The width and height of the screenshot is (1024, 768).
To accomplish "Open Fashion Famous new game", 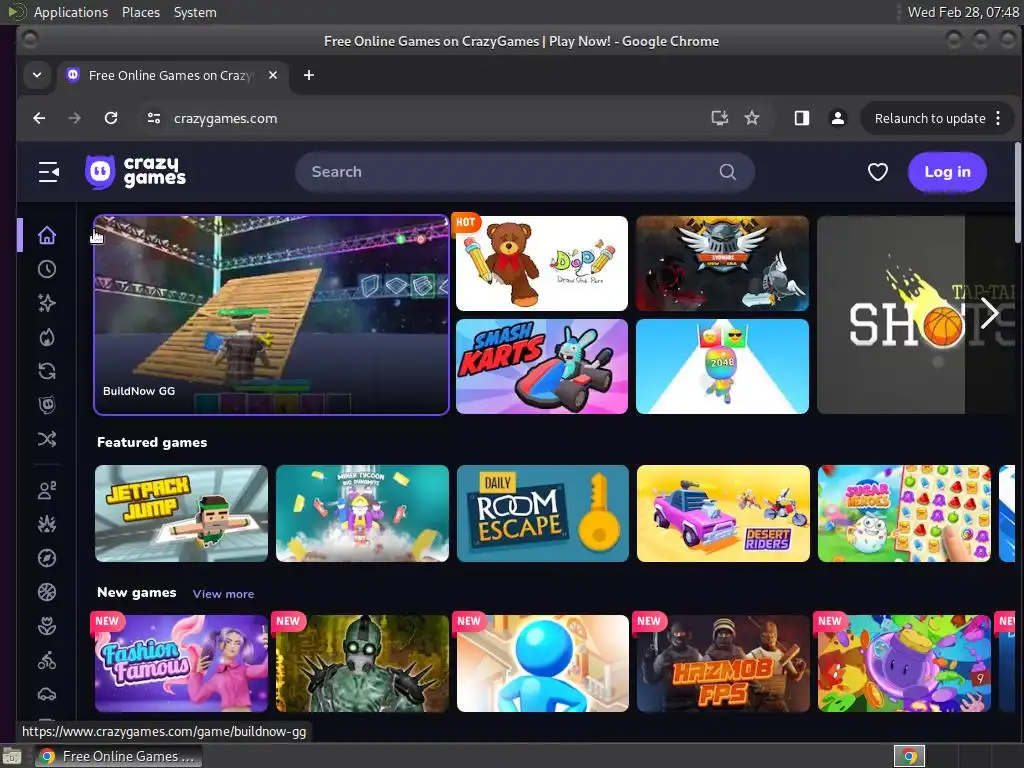I will click(181, 664).
